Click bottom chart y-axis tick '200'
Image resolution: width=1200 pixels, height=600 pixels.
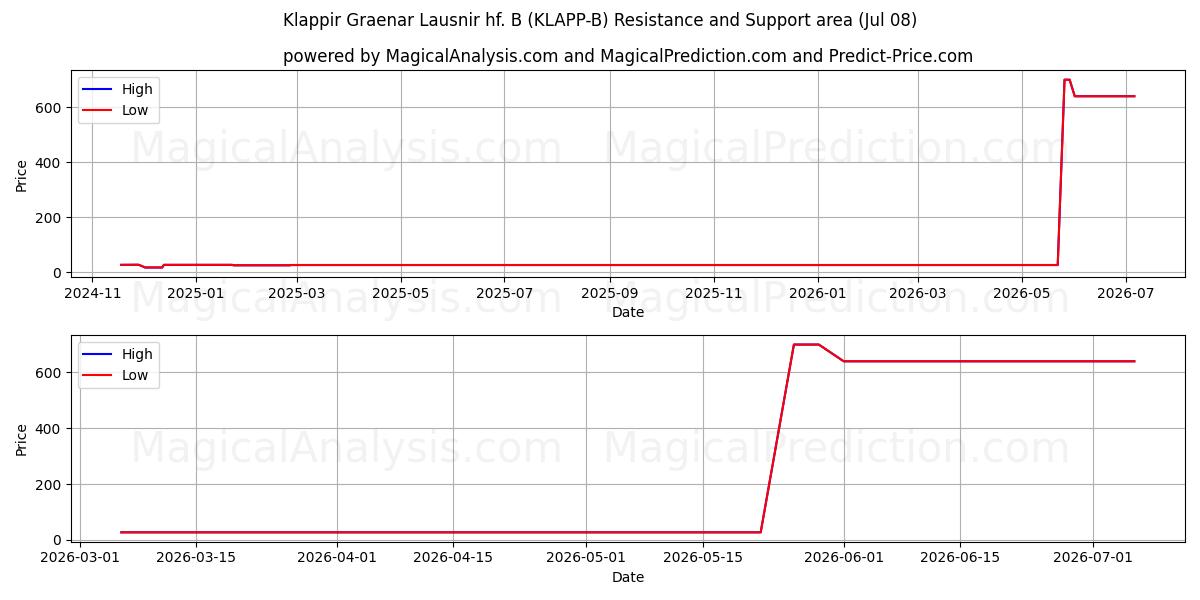[50, 485]
